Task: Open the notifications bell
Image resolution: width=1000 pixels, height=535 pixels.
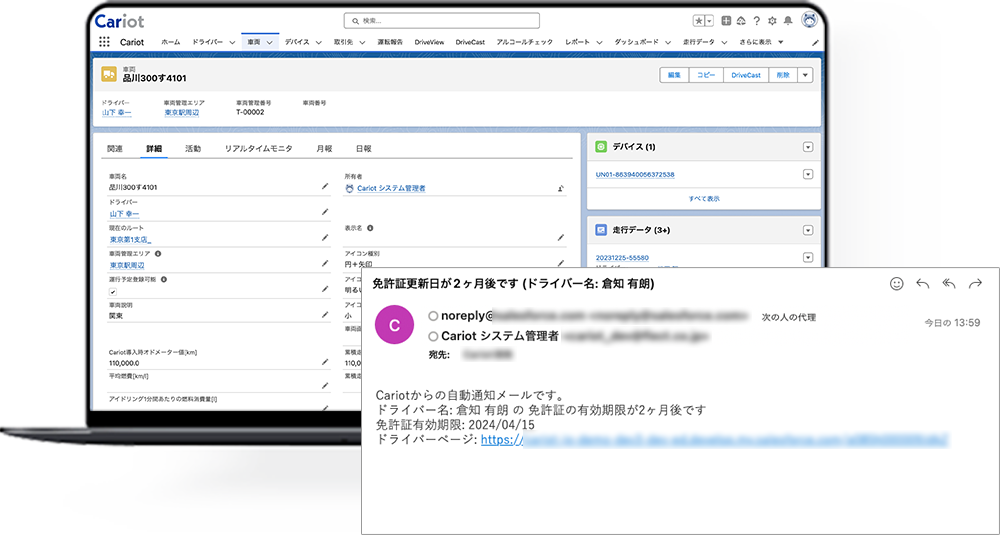Action: [x=788, y=21]
